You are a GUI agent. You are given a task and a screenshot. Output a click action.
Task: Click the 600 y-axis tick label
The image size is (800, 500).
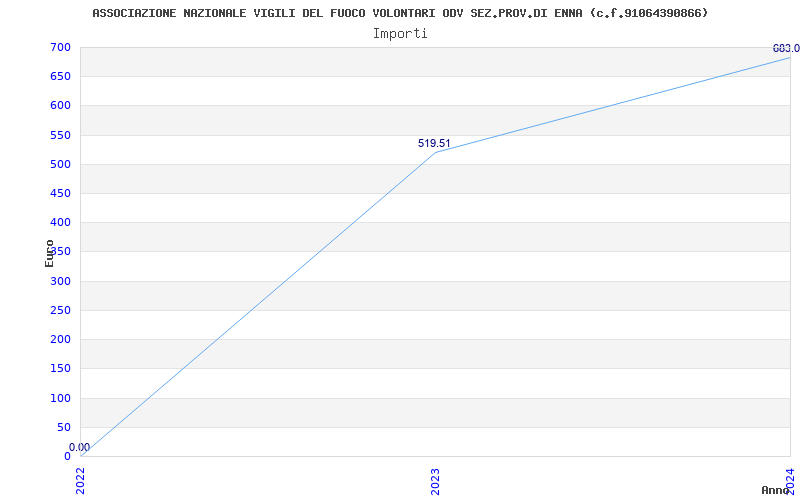pyautogui.click(x=60, y=106)
